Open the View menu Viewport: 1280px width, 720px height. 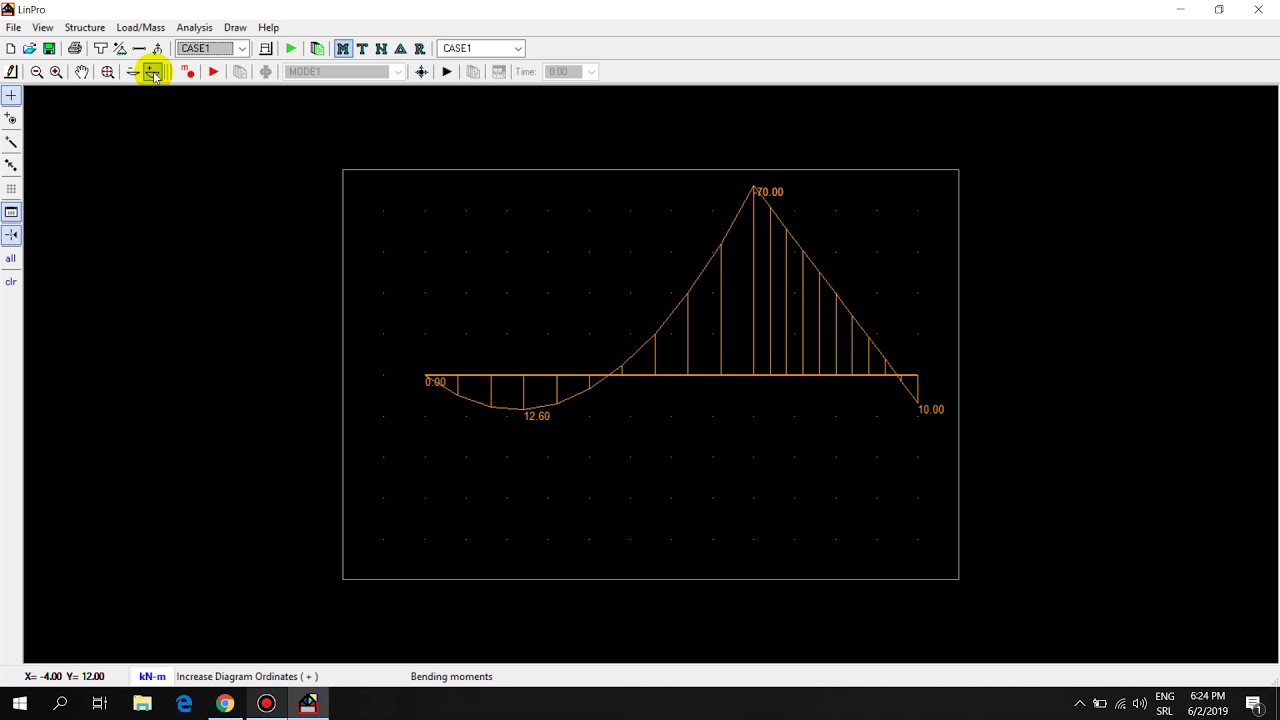tap(43, 28)
